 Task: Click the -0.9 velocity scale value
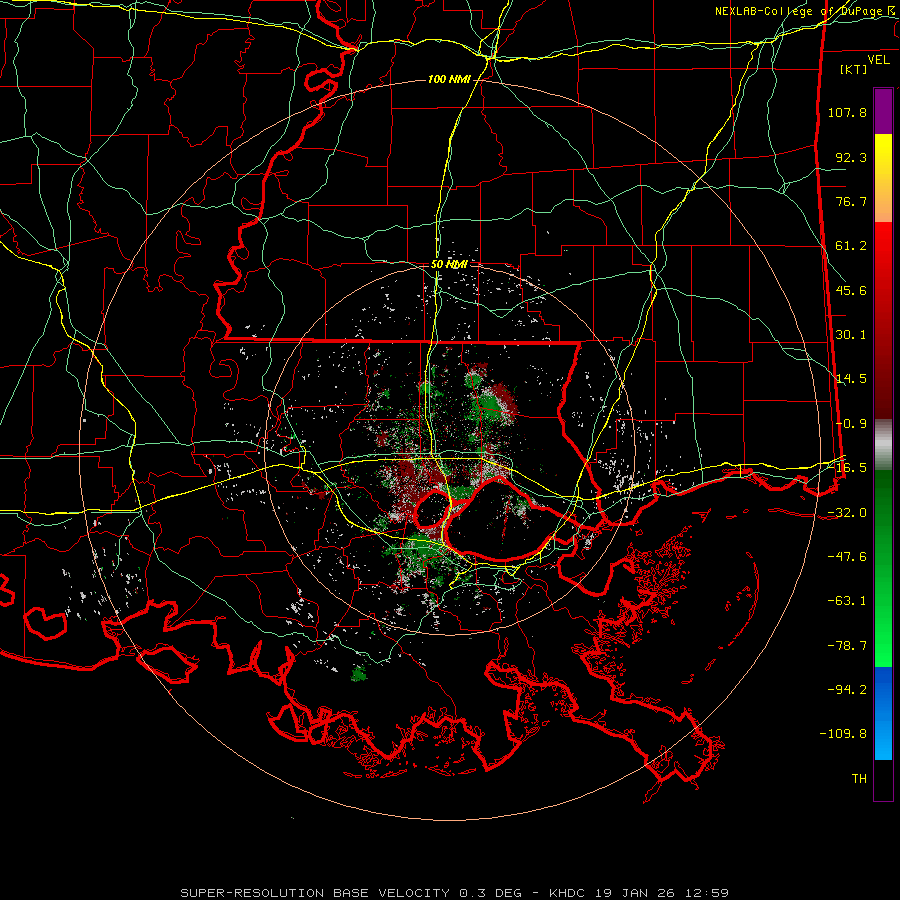(x=851, y=424)
